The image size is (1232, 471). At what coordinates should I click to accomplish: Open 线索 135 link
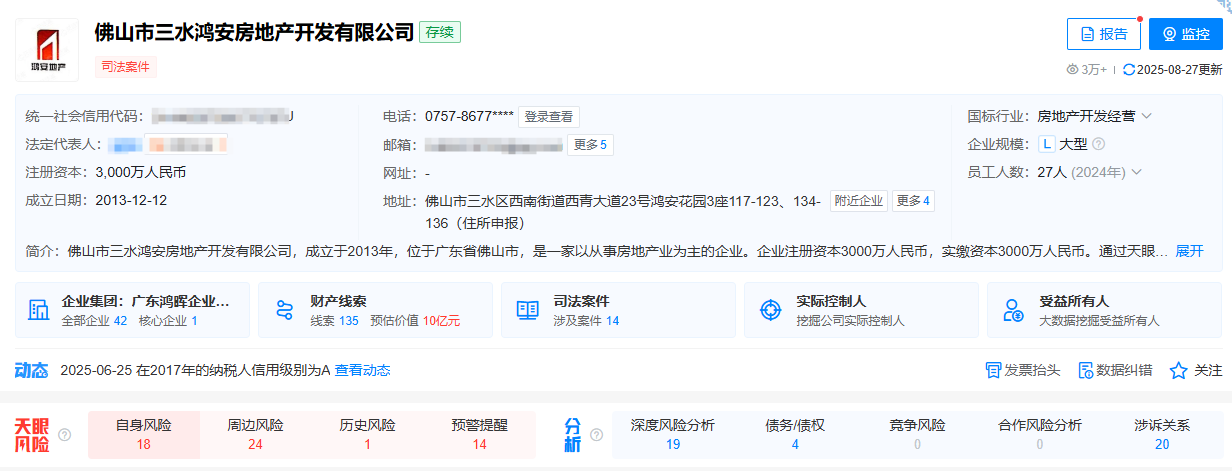coord(334,321)
